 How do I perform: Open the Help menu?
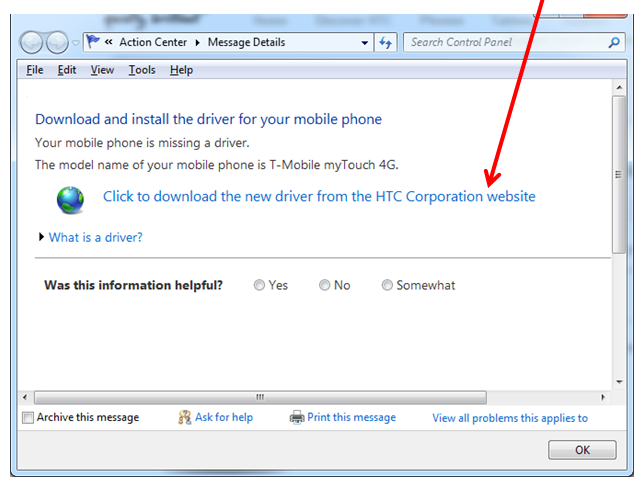coord(182,70)
